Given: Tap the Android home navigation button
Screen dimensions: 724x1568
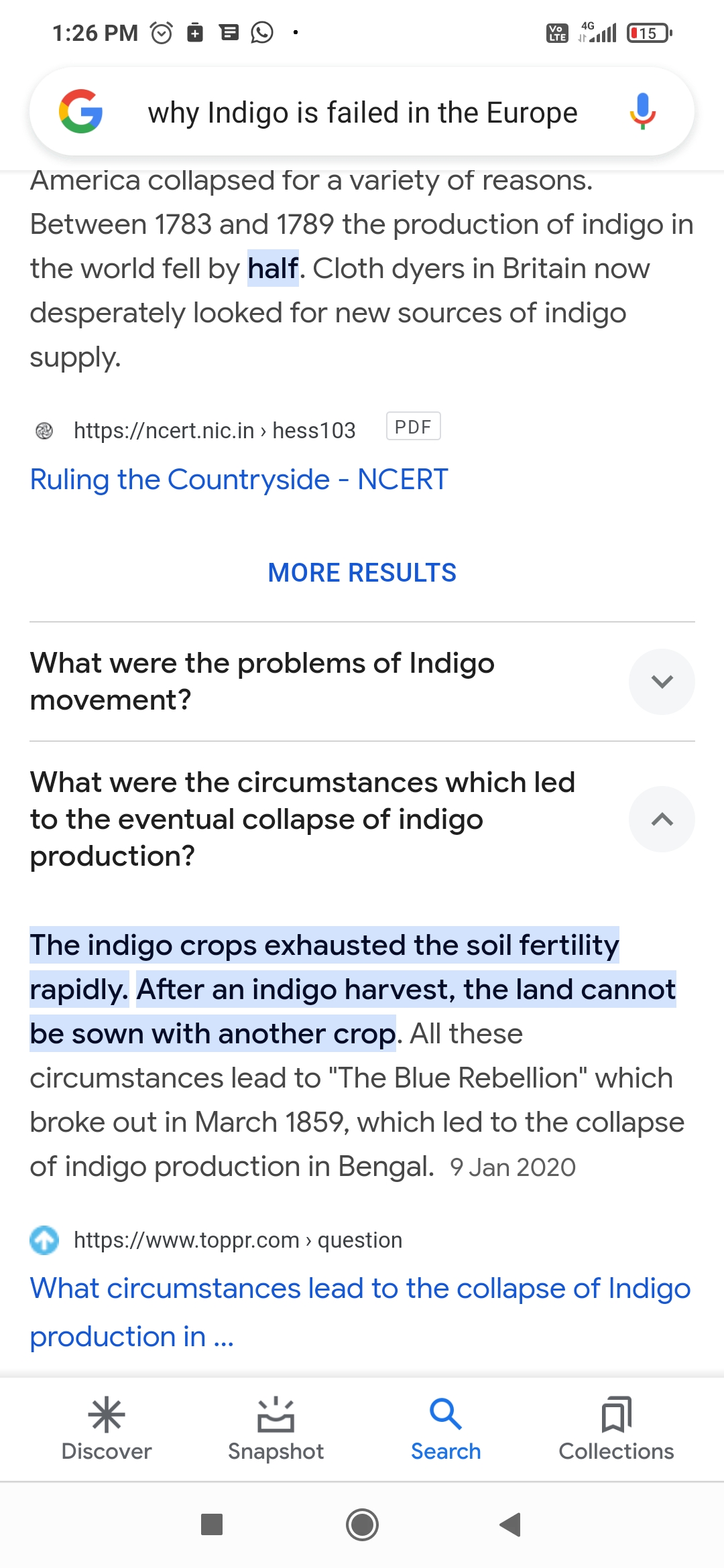Looking at the screenshot, I should 362,1524.
